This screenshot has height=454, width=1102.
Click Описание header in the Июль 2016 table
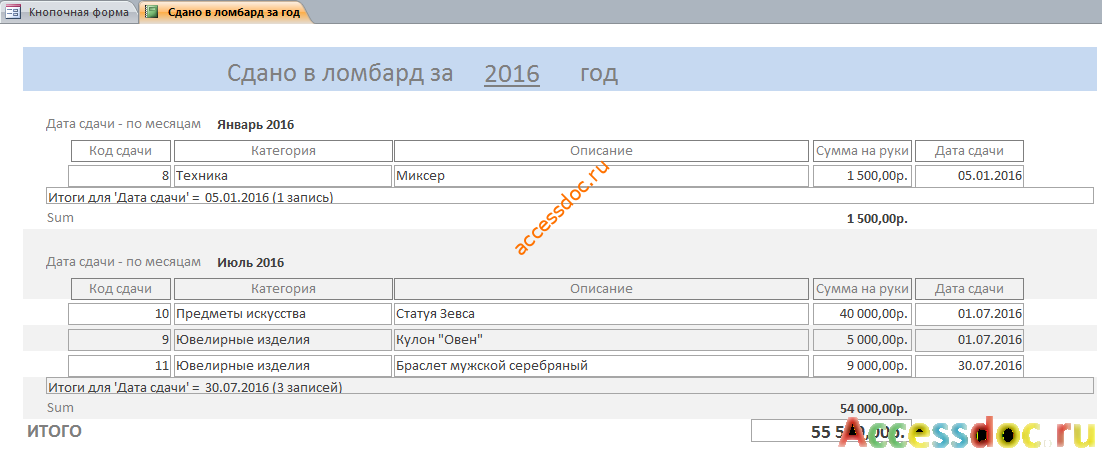tap(602, 289)
